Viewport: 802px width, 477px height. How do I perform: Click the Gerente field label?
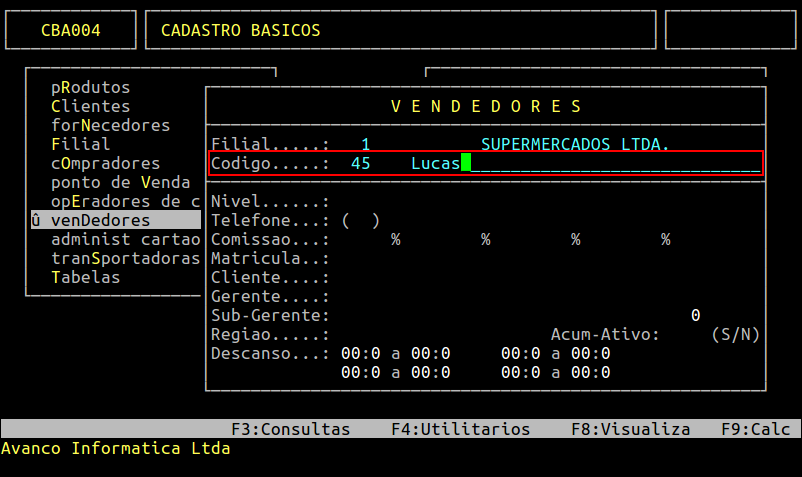[x=270, y=297]
